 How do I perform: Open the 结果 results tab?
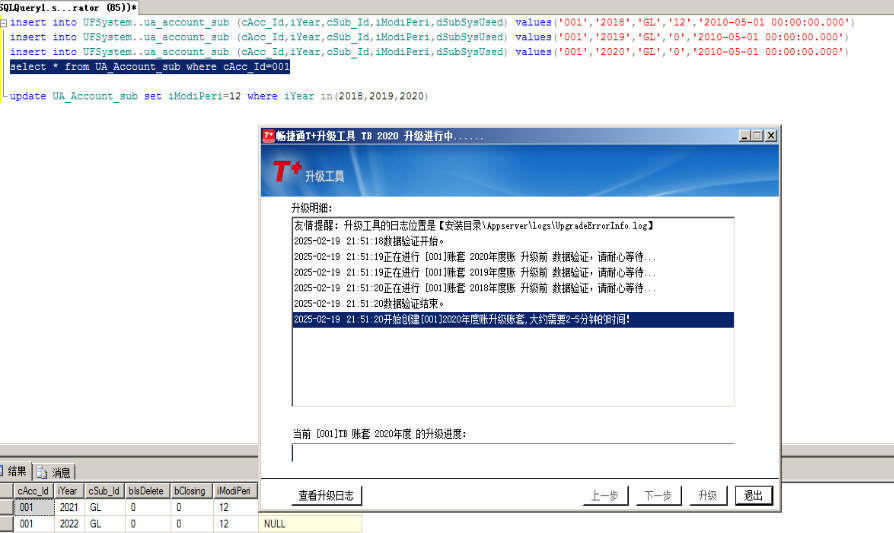coord(14,471)
